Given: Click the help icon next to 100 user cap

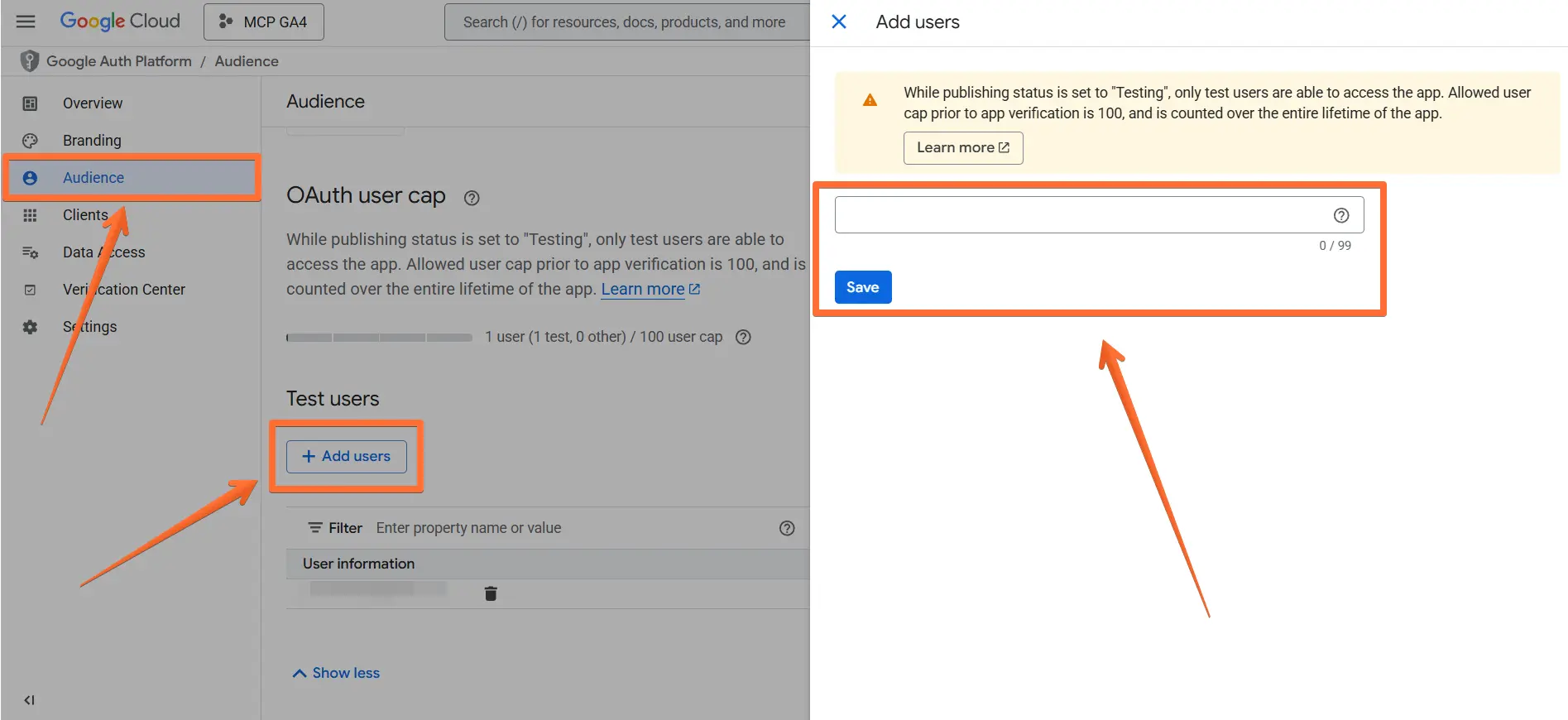Looking at the screenshot, I should 743,337.
